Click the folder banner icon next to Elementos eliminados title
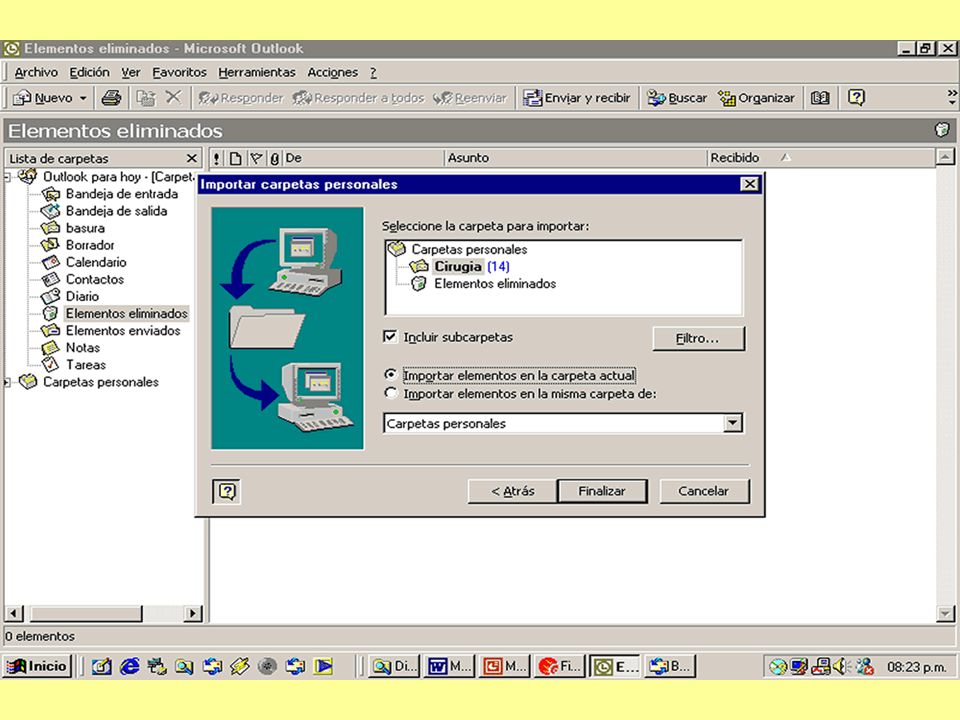 click(942, 130)
